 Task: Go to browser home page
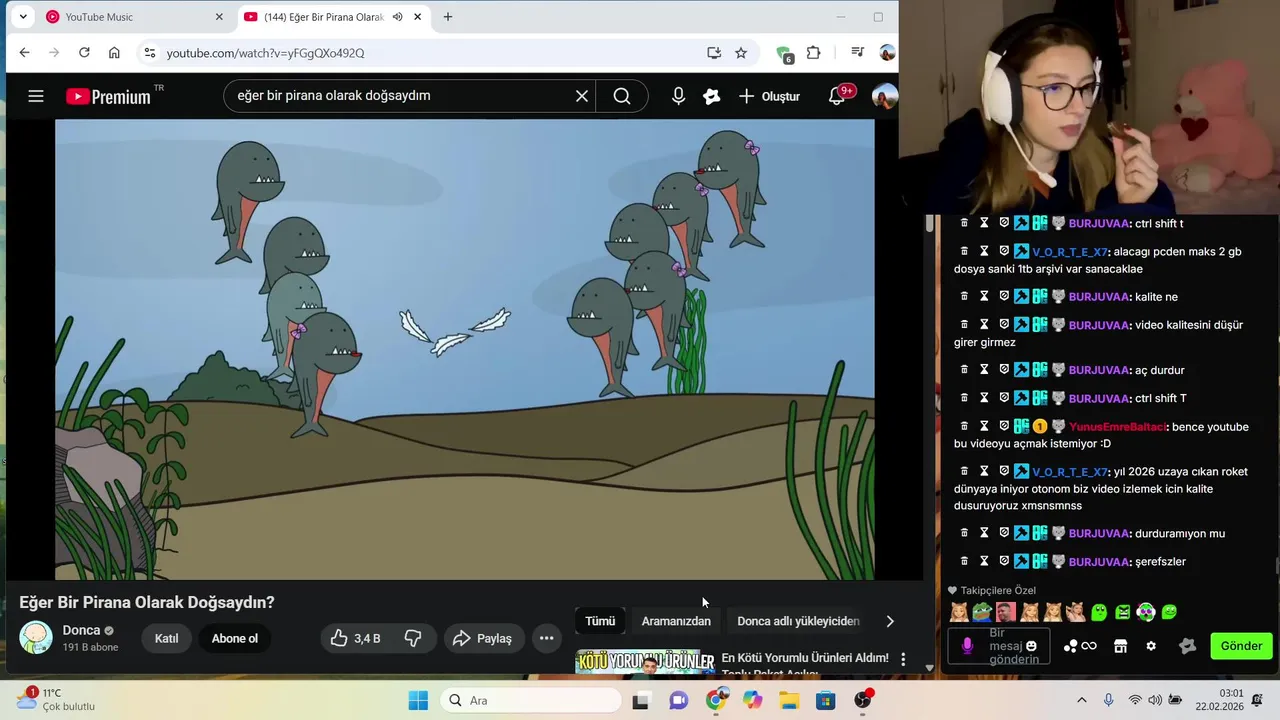[114, 53]
